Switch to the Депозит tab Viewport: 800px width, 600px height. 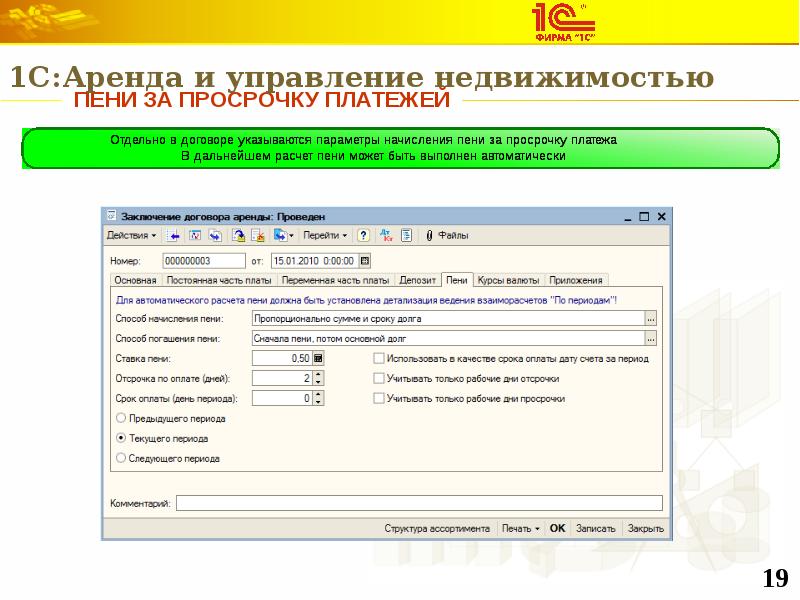click(x=418, y=280)
